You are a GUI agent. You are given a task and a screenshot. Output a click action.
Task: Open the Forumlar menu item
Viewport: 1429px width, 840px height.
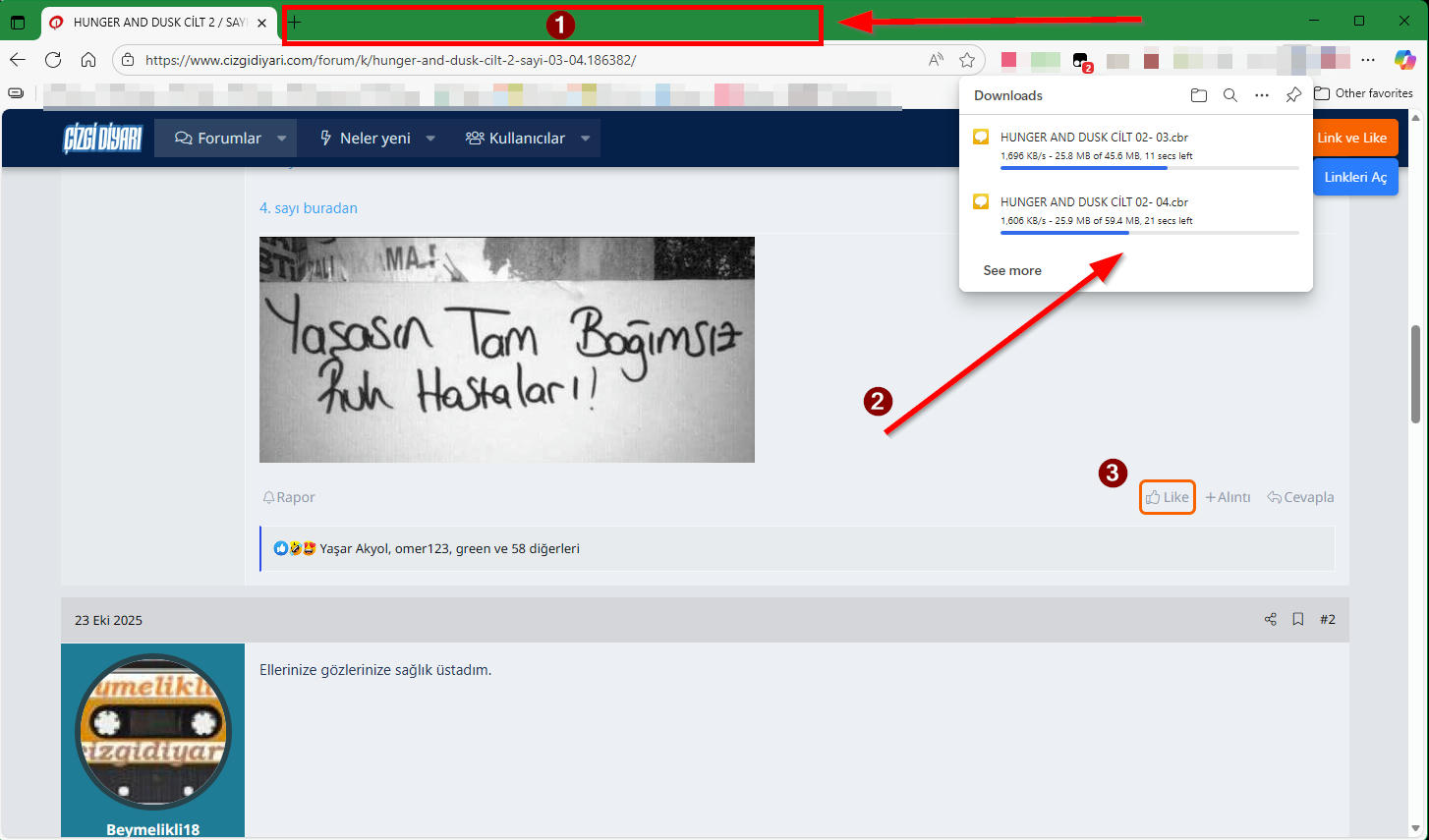[218, 139]
